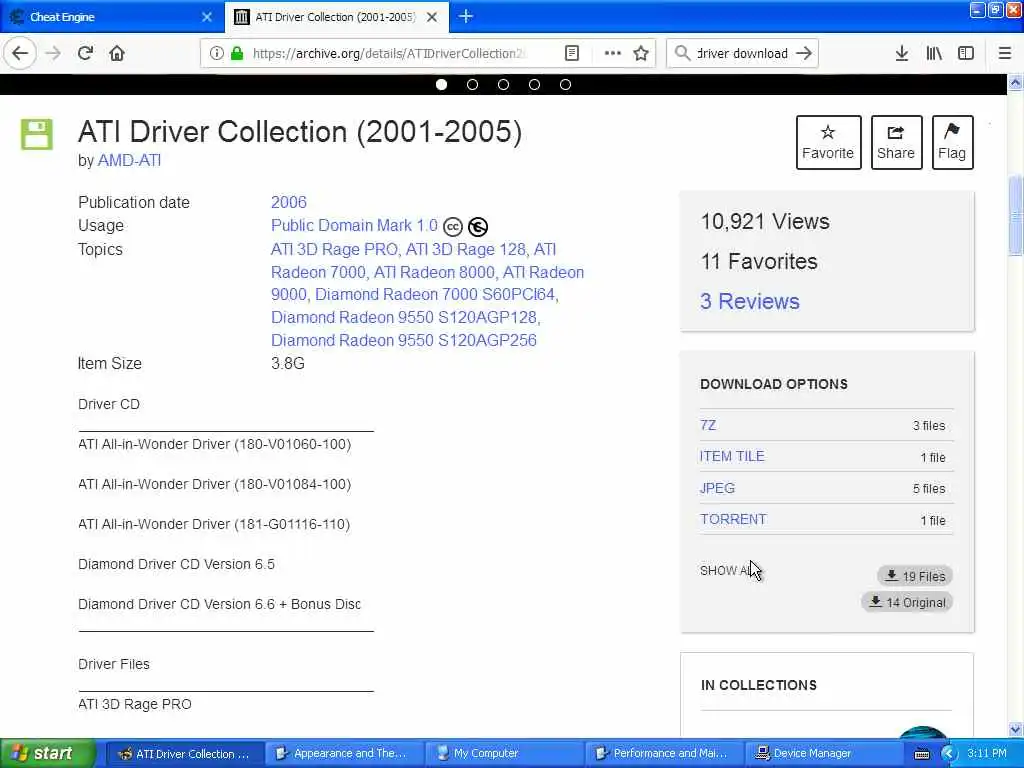Go back with the browser back arrow
Viewport: 1024px width, 768px height.
20,53
